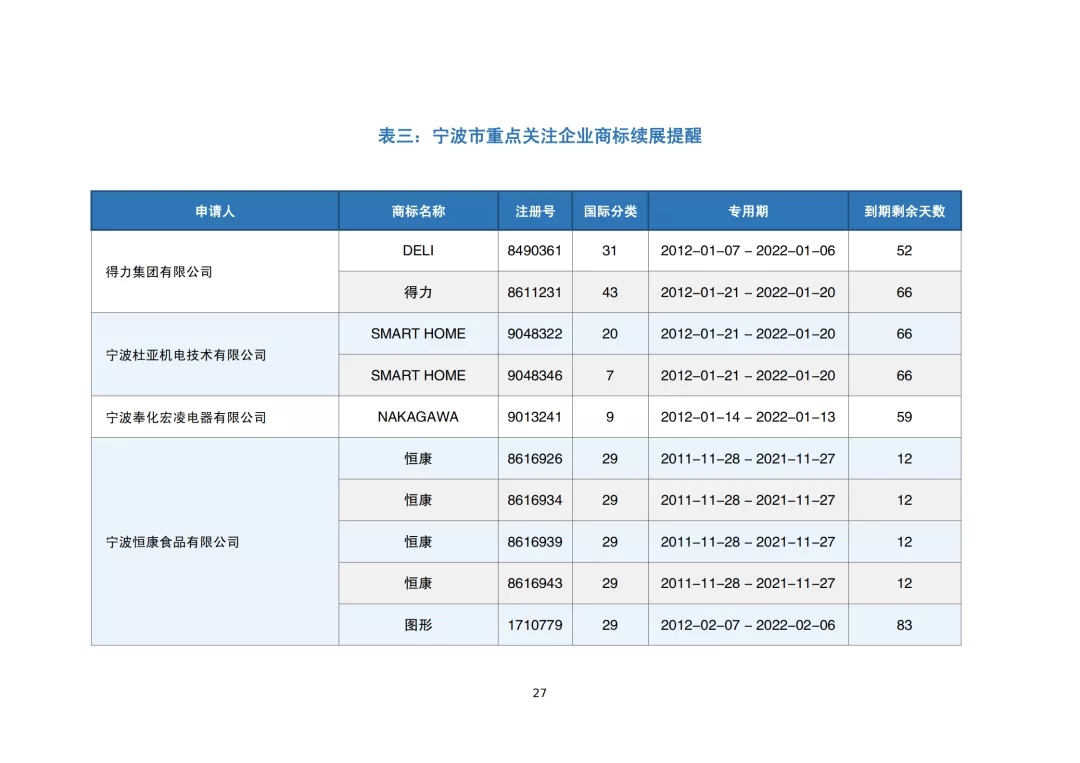This screenshot has width=1080, height=763.
Task: Select class 20 in row 9048322
Action: (x=610, y=334)
